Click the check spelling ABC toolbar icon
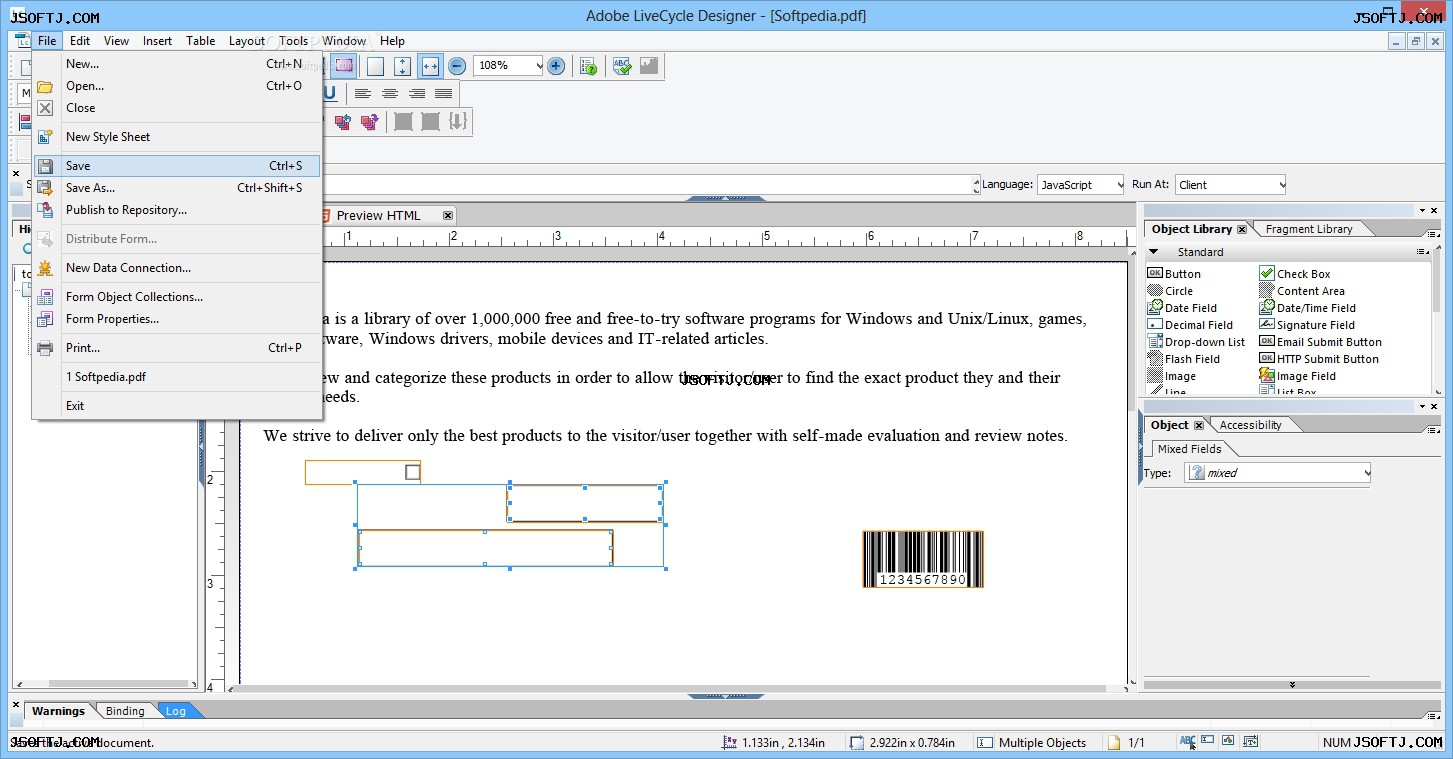Image resolution: width=1453 pixels, height=759 pixels. point(622,66)
